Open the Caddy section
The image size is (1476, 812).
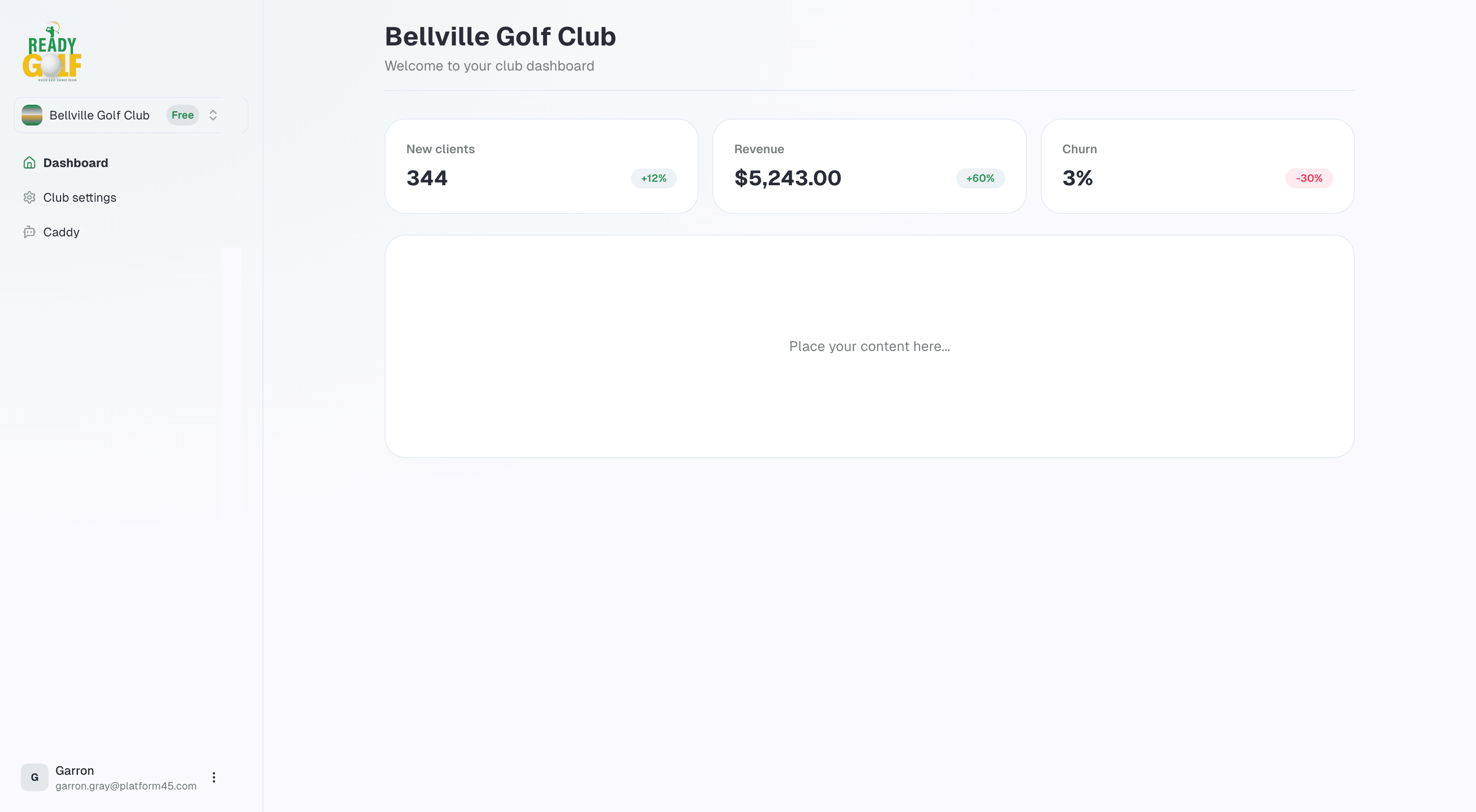pyautogui.click(x=61, y=232)
